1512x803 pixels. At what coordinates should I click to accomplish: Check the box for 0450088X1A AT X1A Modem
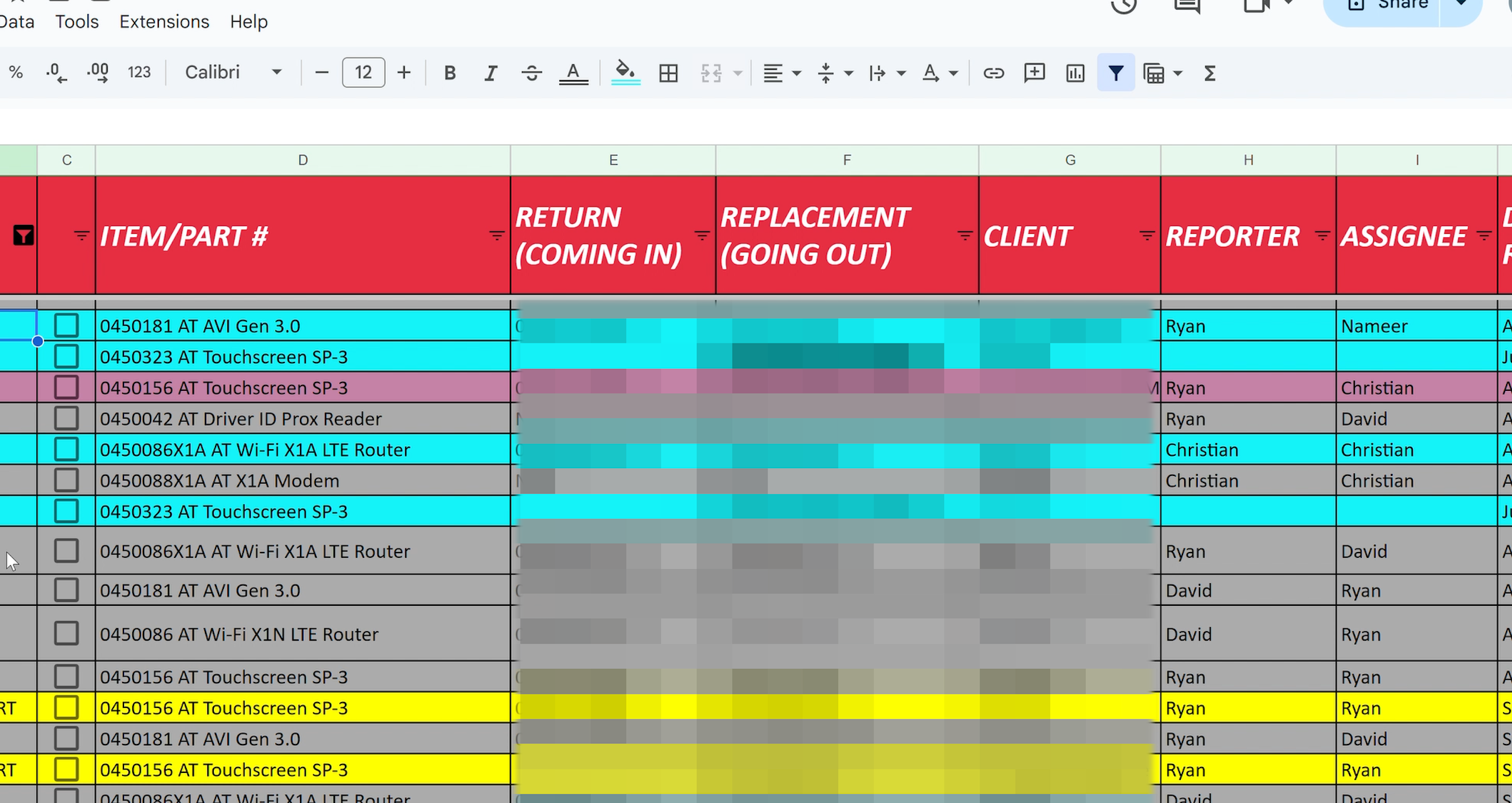66,480
